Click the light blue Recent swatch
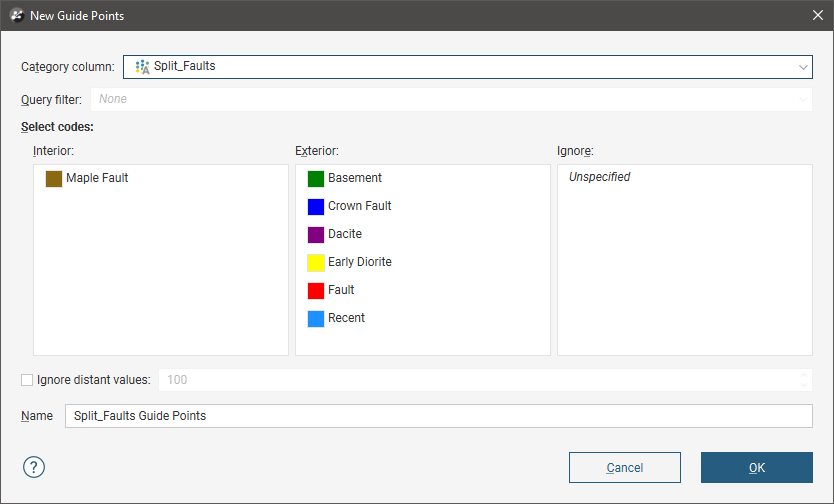 pyautogui.click(x=316, y=319)
